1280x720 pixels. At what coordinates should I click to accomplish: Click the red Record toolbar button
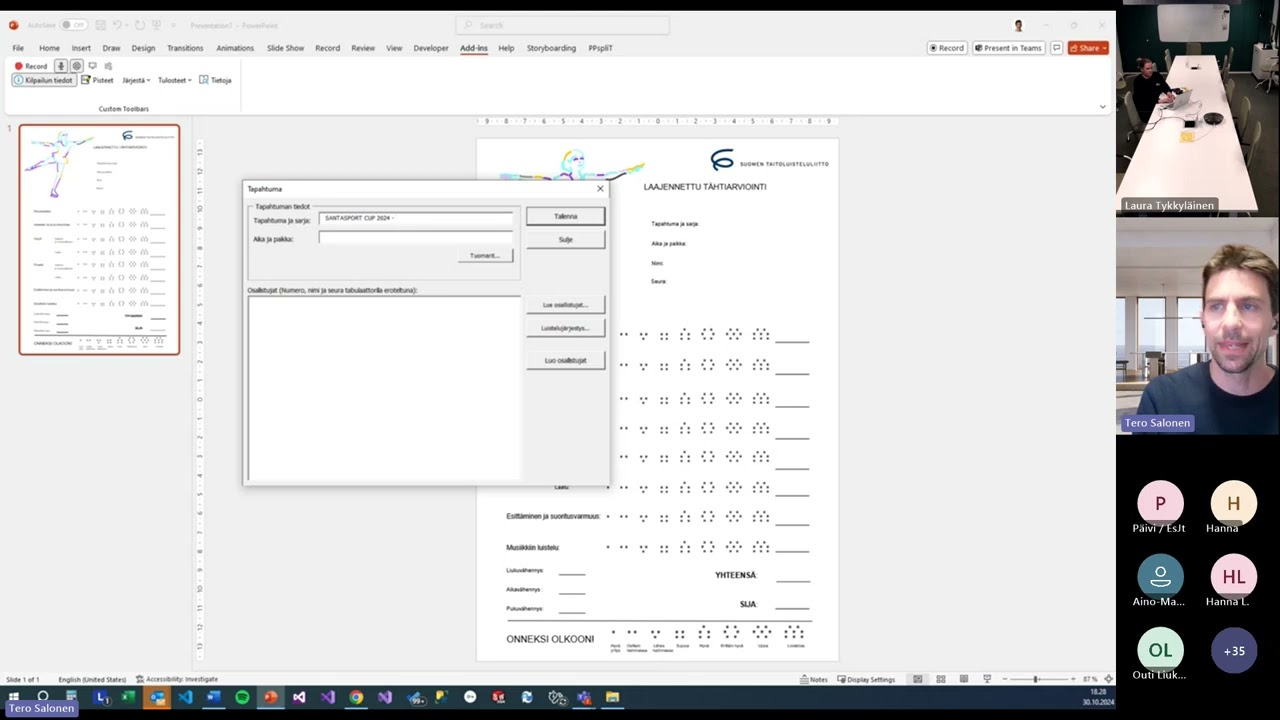(x=31, y=66)
